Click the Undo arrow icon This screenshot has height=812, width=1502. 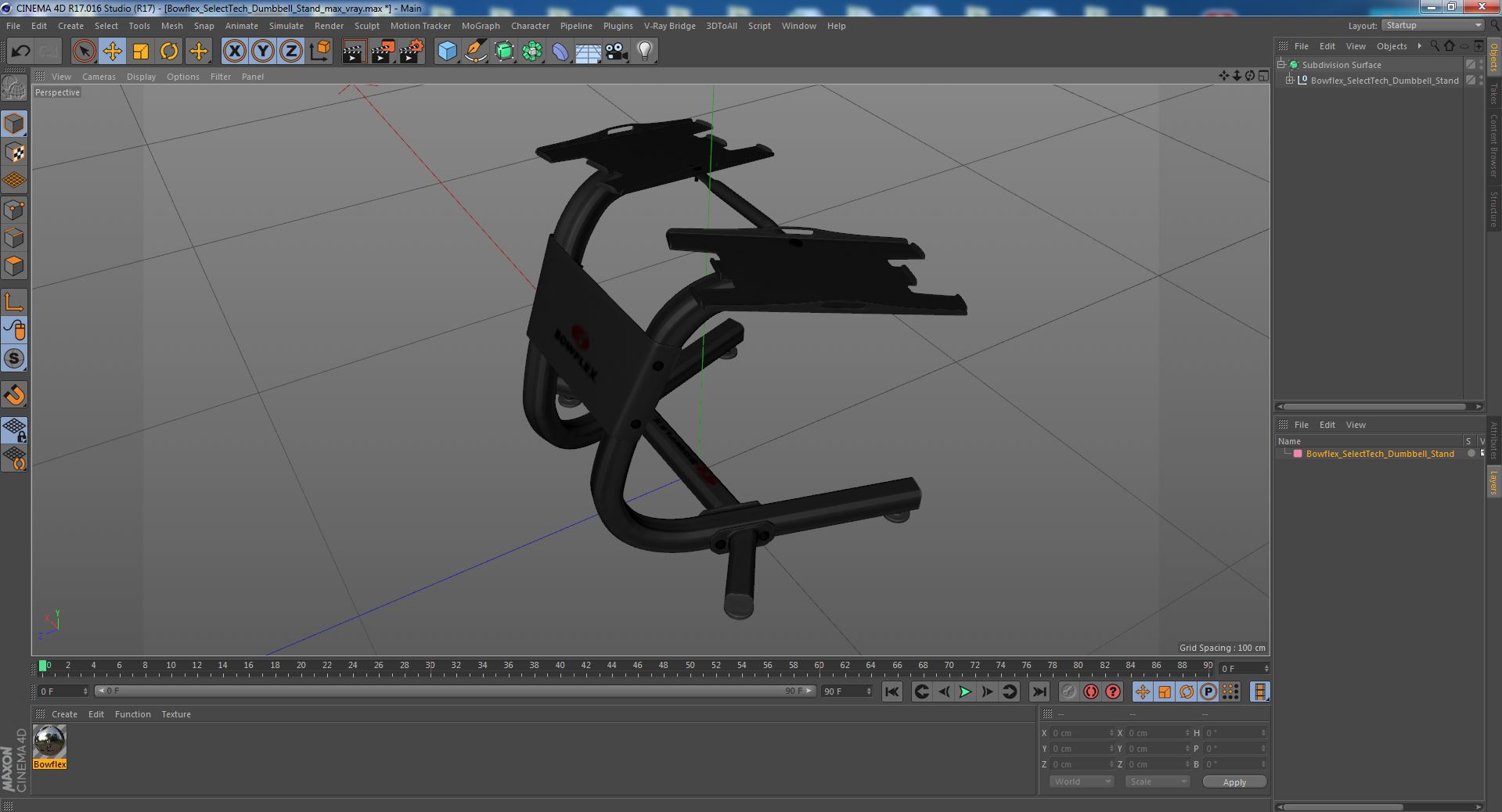coord(20,52)
